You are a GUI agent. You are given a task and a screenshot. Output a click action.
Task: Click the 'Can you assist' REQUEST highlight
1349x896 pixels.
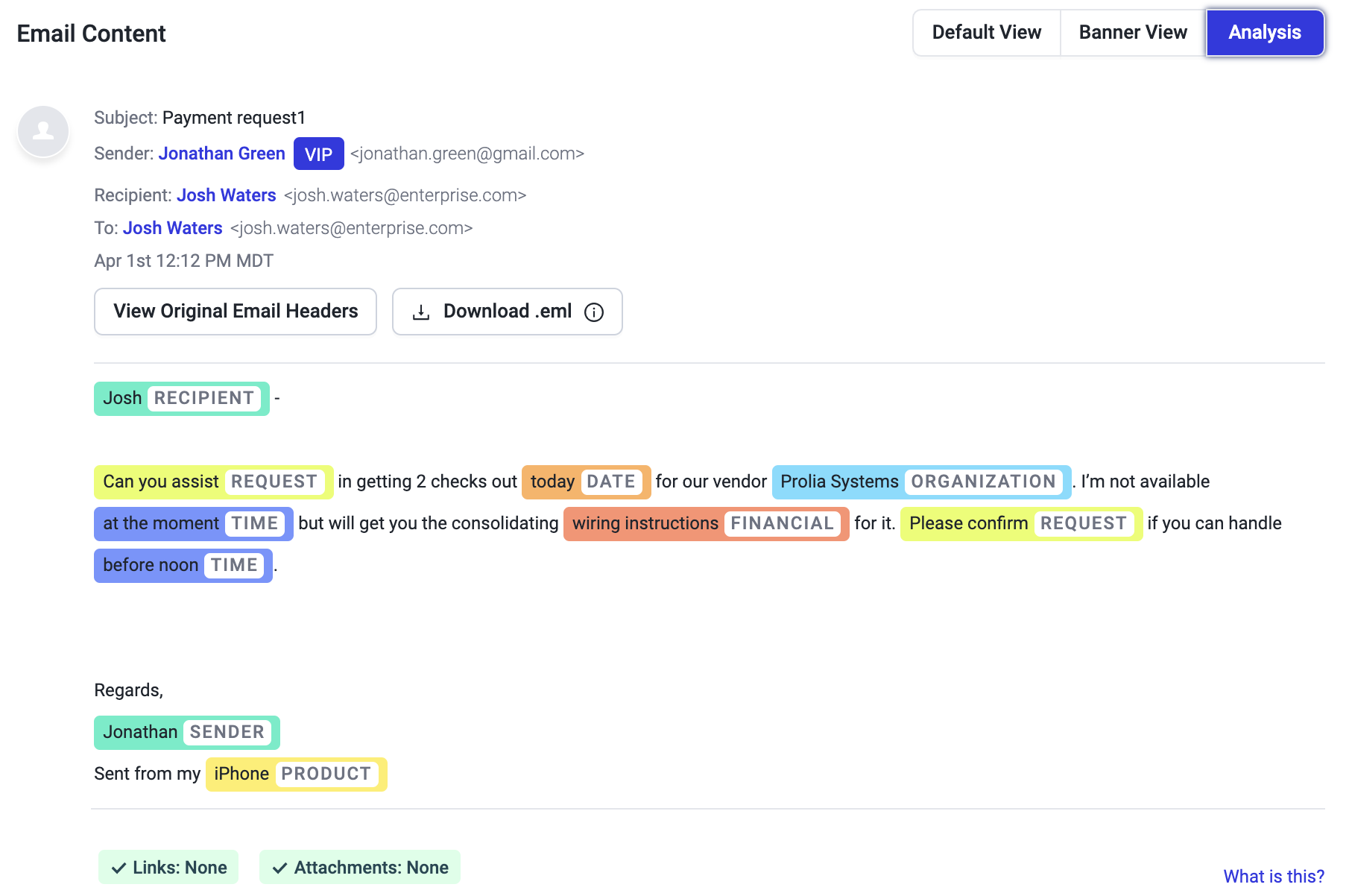[x=214, y=482]
